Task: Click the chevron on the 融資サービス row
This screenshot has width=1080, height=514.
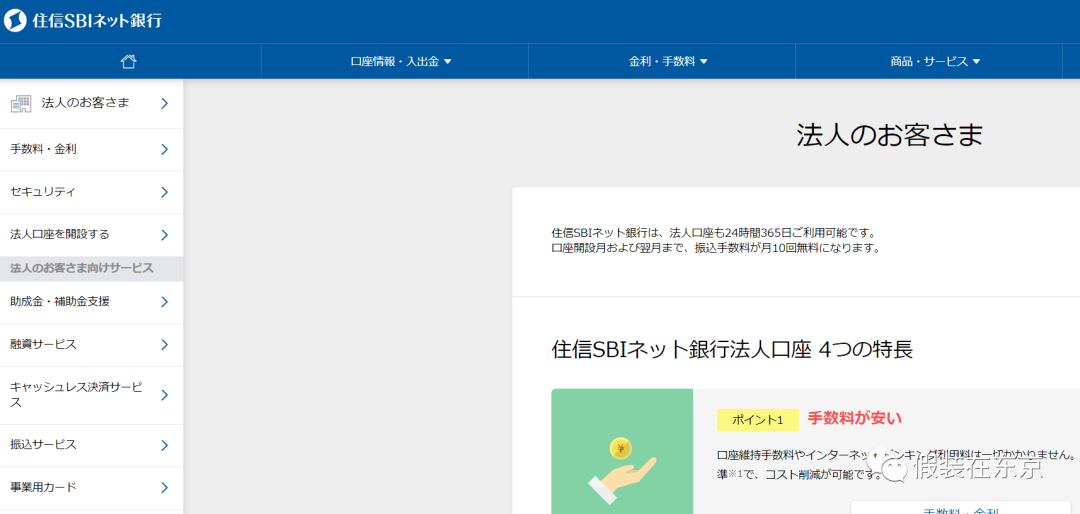Action: coord(164,345)
